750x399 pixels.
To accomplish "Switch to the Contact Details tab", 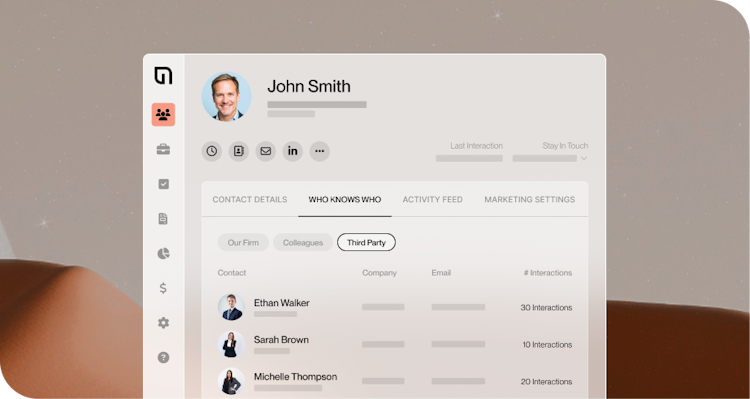I will point(250,200).
